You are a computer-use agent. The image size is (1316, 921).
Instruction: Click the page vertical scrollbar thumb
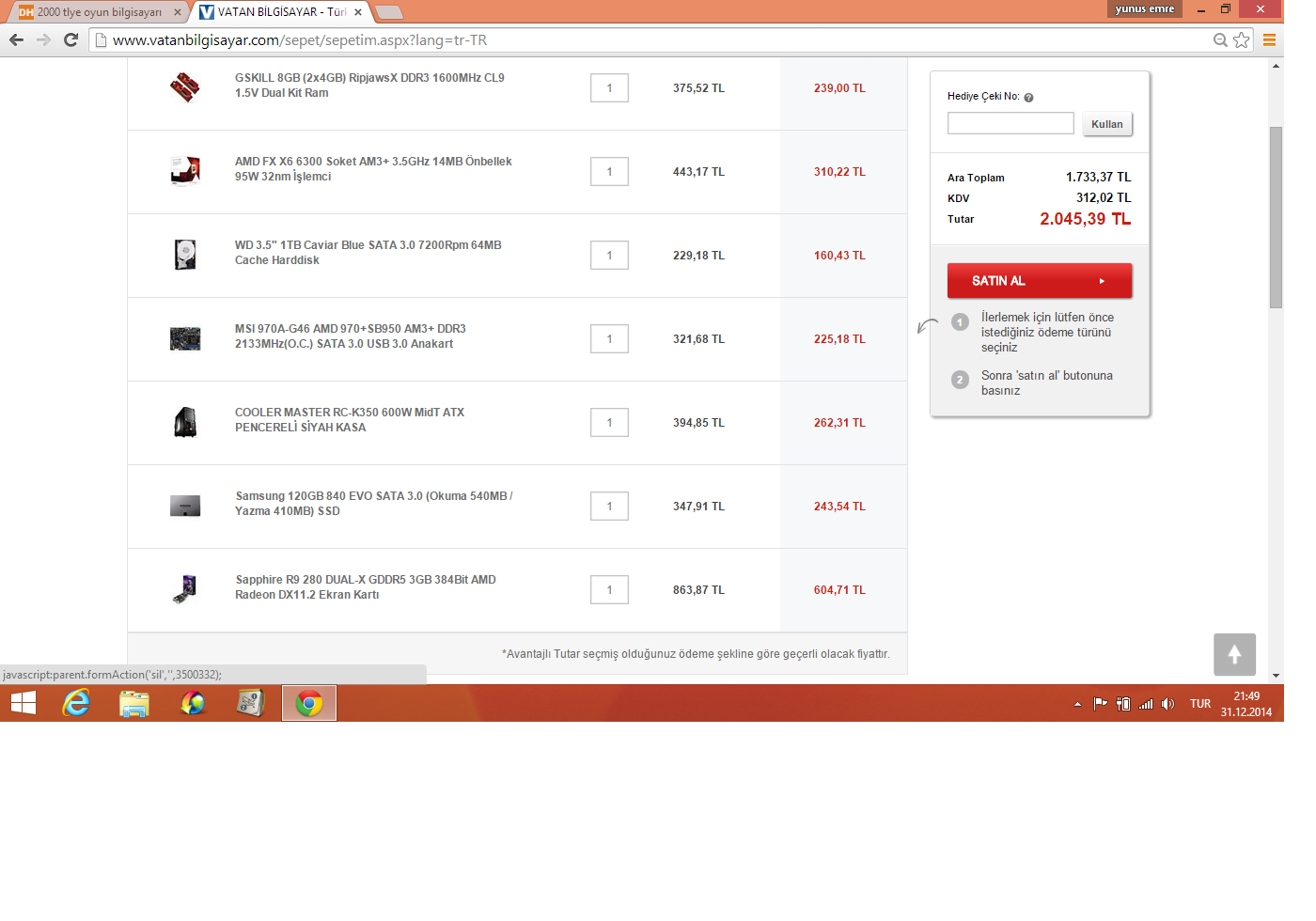coord(1276,216)
